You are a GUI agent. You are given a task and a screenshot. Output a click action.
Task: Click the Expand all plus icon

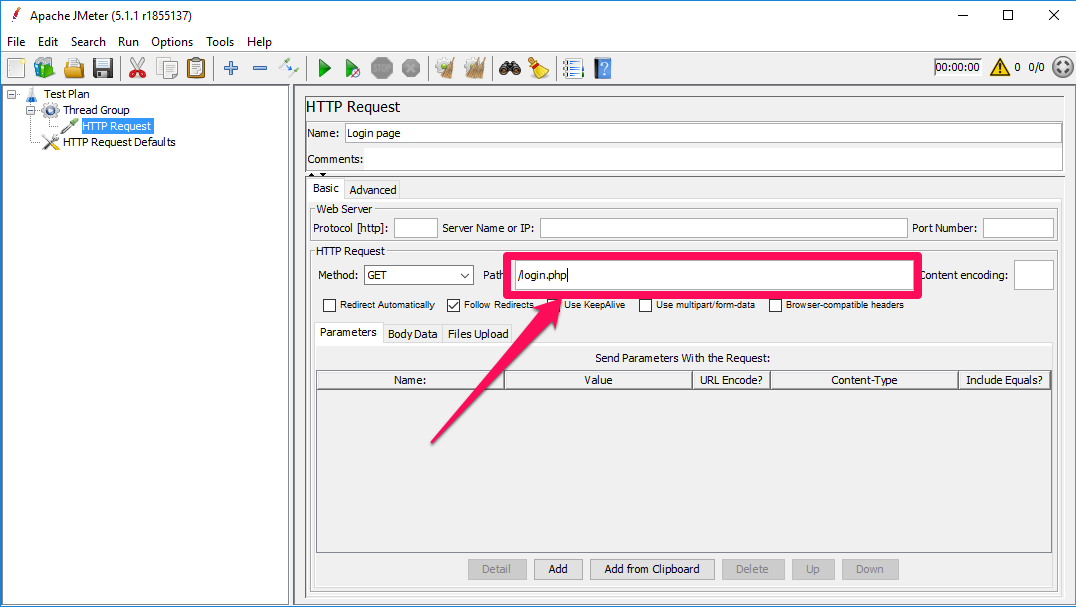(x=231, y=68)
